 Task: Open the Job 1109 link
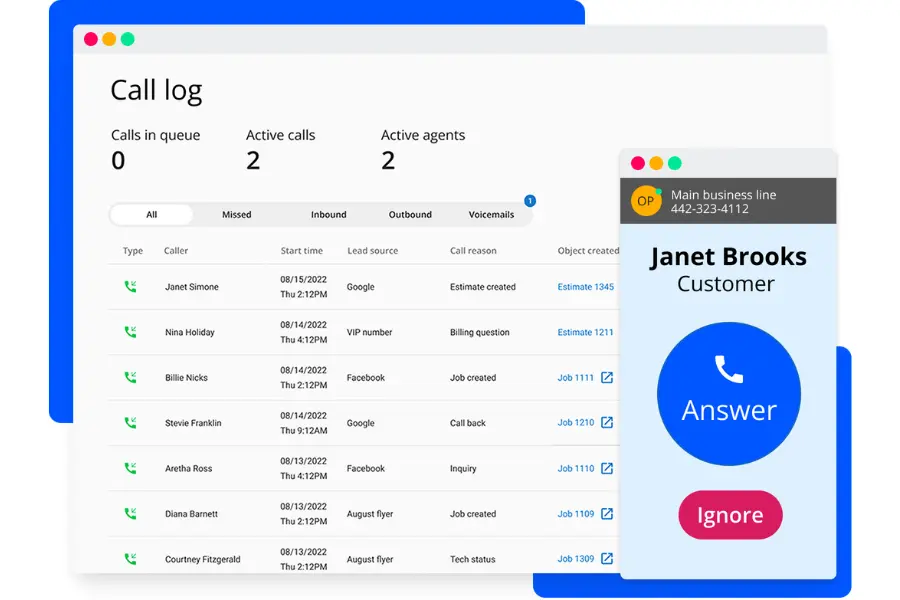pos(576,514)
